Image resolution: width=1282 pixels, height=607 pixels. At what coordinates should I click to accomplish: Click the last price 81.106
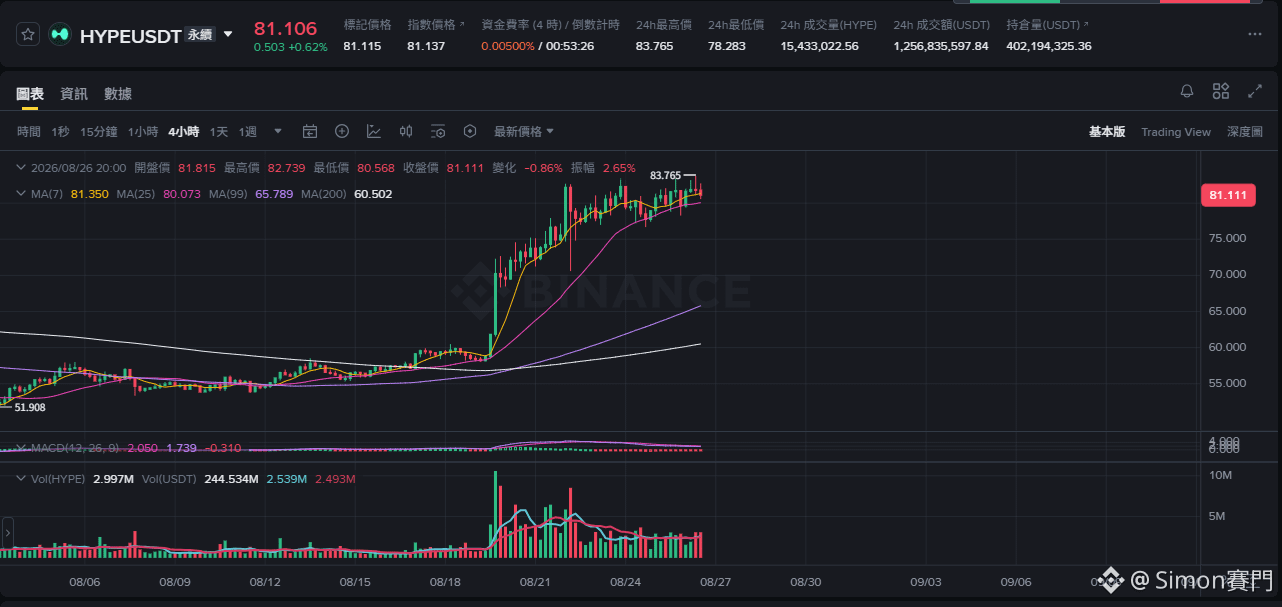click(x=285, y=28)
